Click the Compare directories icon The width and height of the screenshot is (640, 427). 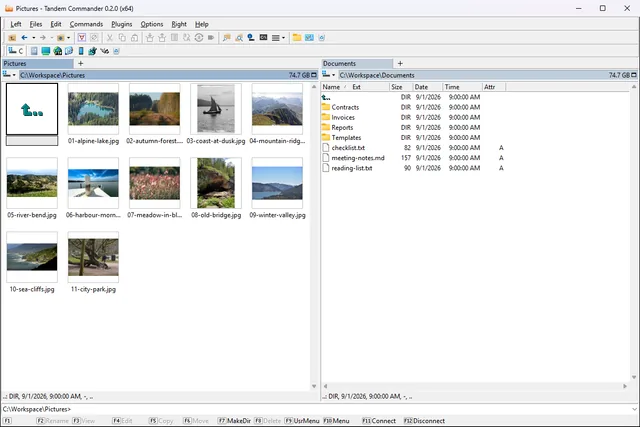[x=174, y=38]
